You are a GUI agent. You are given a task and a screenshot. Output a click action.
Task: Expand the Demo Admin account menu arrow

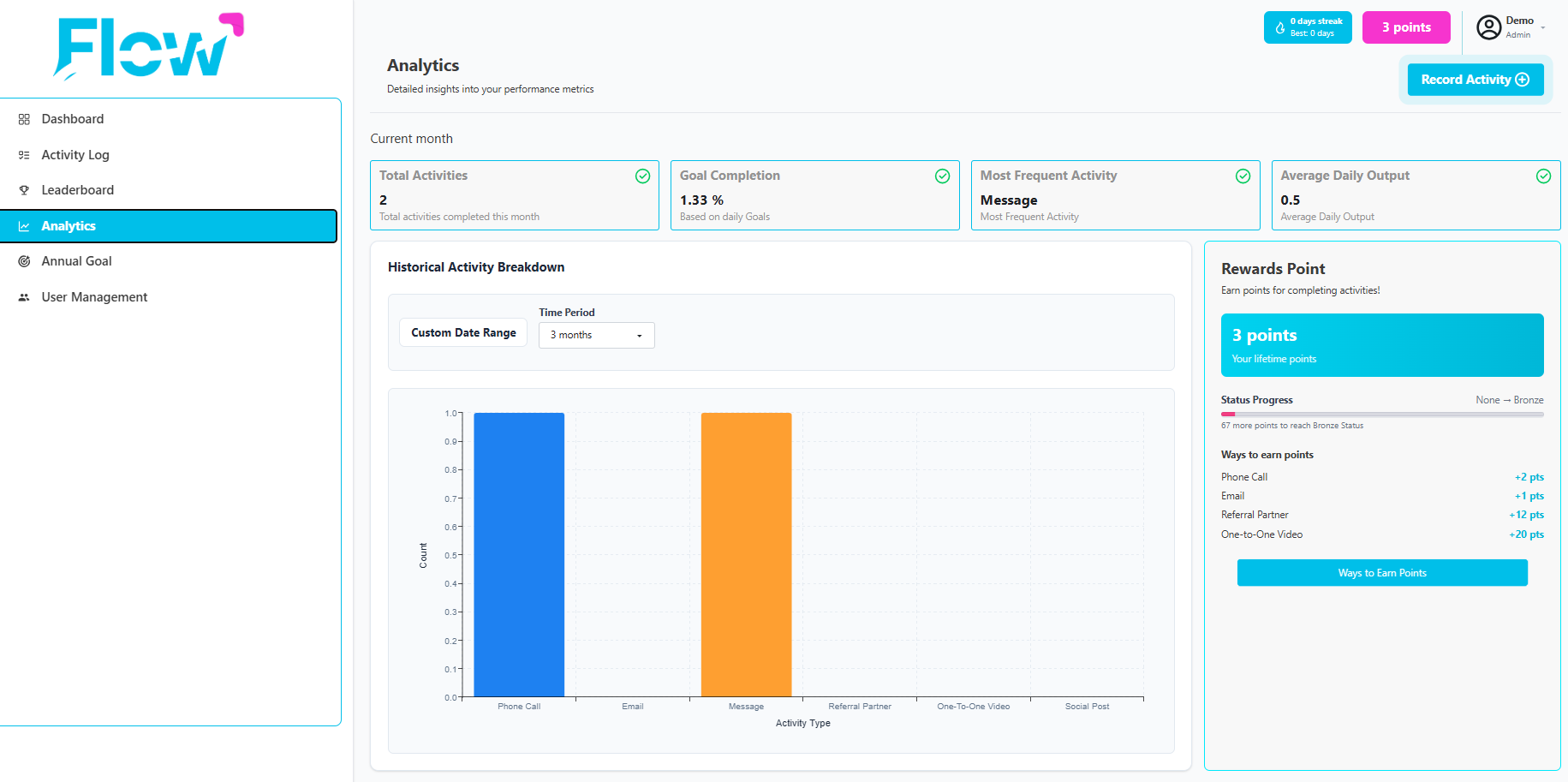1543,27
